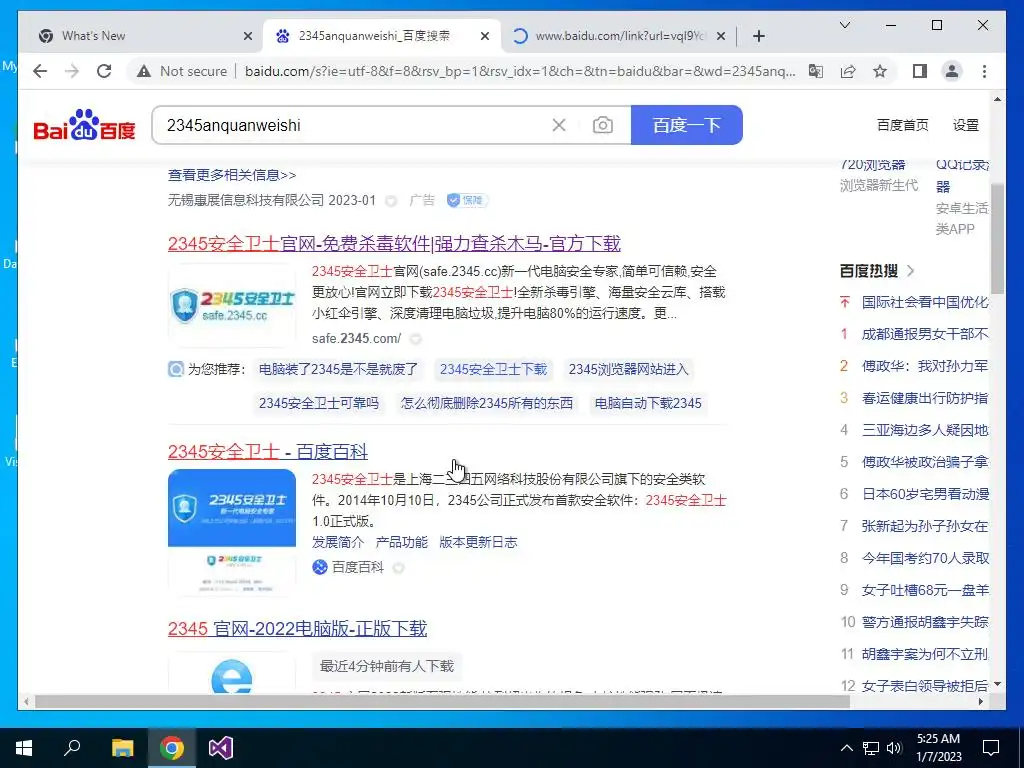This screenshot has width=1024, height=768.
Task: Open Baidu image search camera icon
Action: (x=603, y=125)
